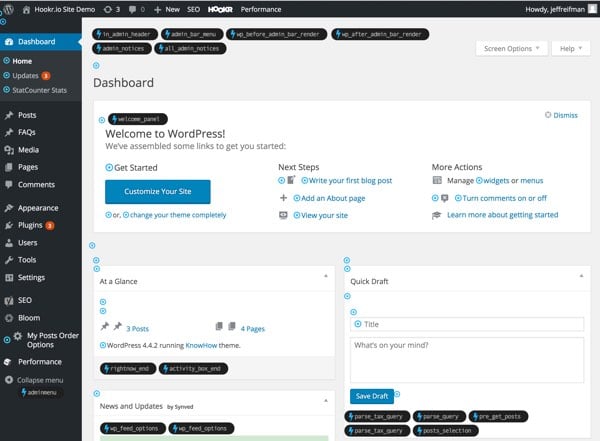
Task: Open Performance menu in the admin bar
Action: tap(261, 9)
